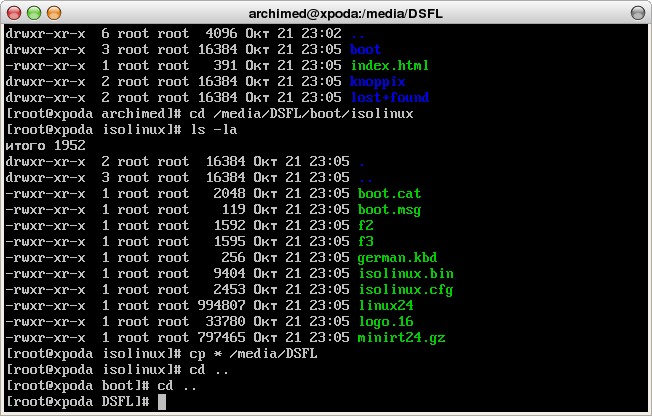Click the 'linux24' file name

[386, 306]
